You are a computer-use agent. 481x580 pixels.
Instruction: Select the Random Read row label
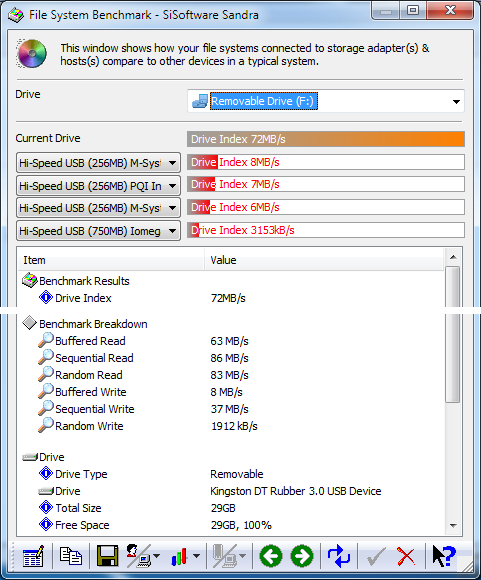[x=89, y=375]
